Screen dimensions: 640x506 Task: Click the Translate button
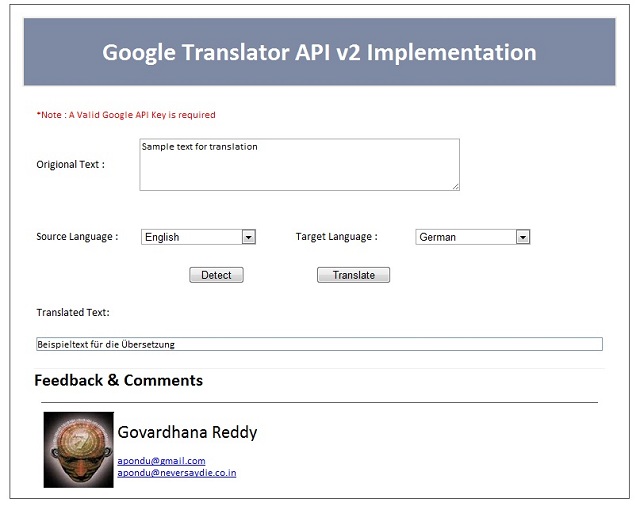coord(353,275)
